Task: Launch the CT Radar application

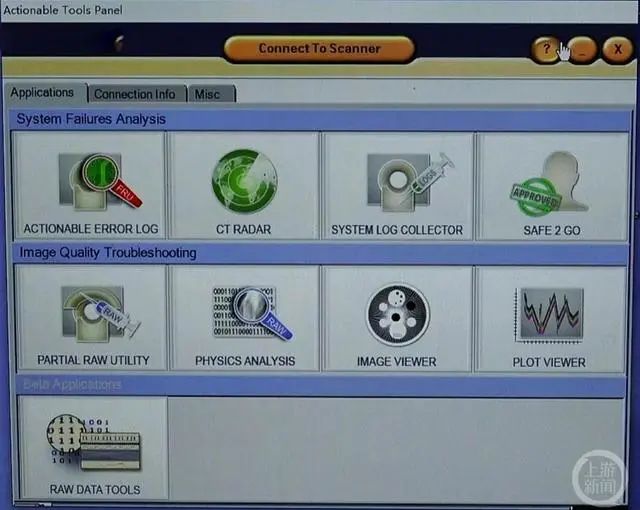Action: point(244,186)
